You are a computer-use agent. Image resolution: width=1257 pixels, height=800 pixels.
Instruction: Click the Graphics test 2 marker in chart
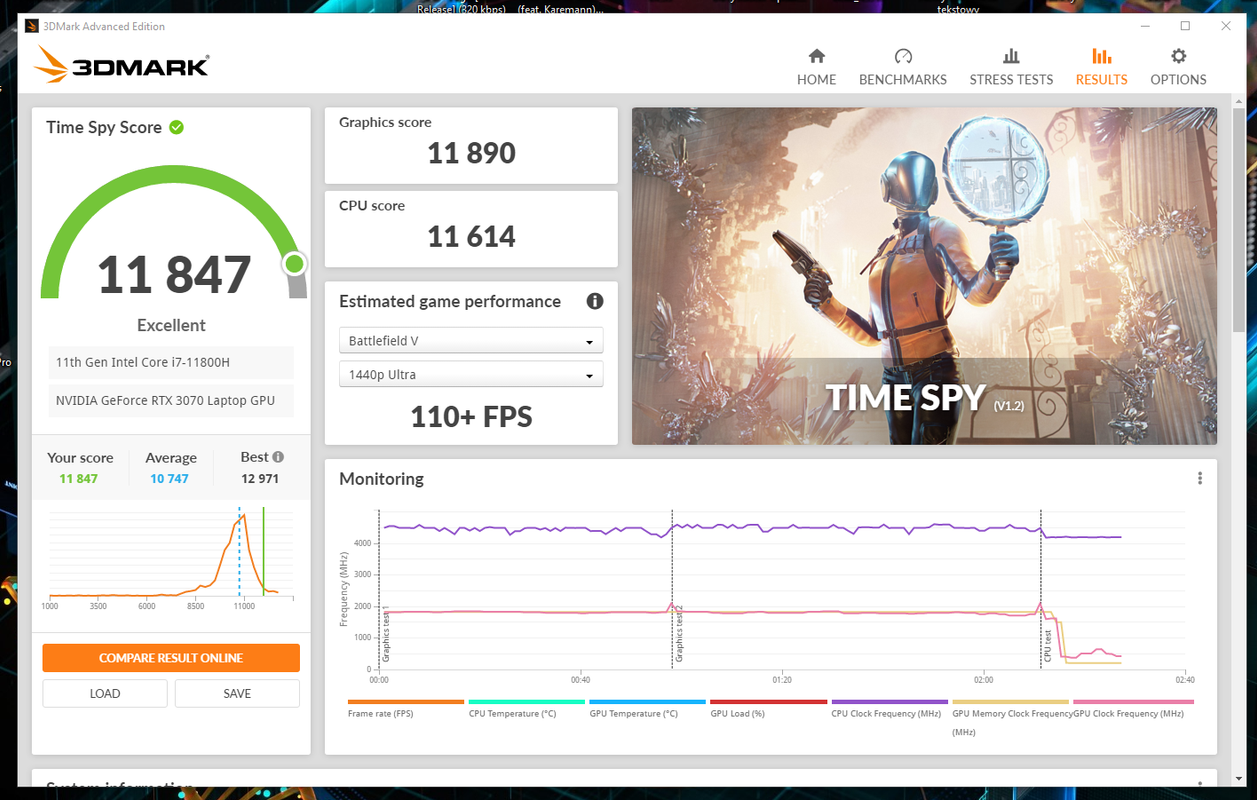(680, 634)
